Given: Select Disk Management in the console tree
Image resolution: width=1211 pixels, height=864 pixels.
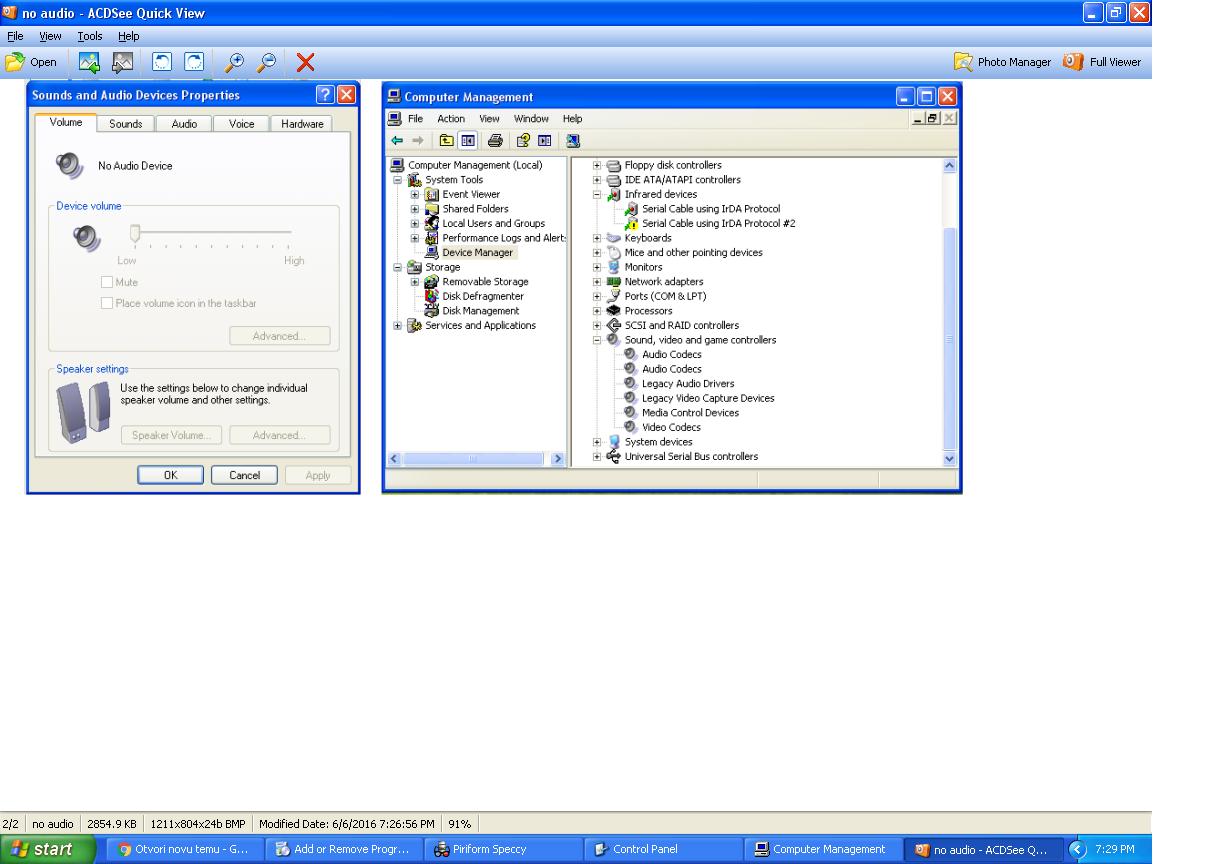Looking at the screenshot, I should coord(481,311).
